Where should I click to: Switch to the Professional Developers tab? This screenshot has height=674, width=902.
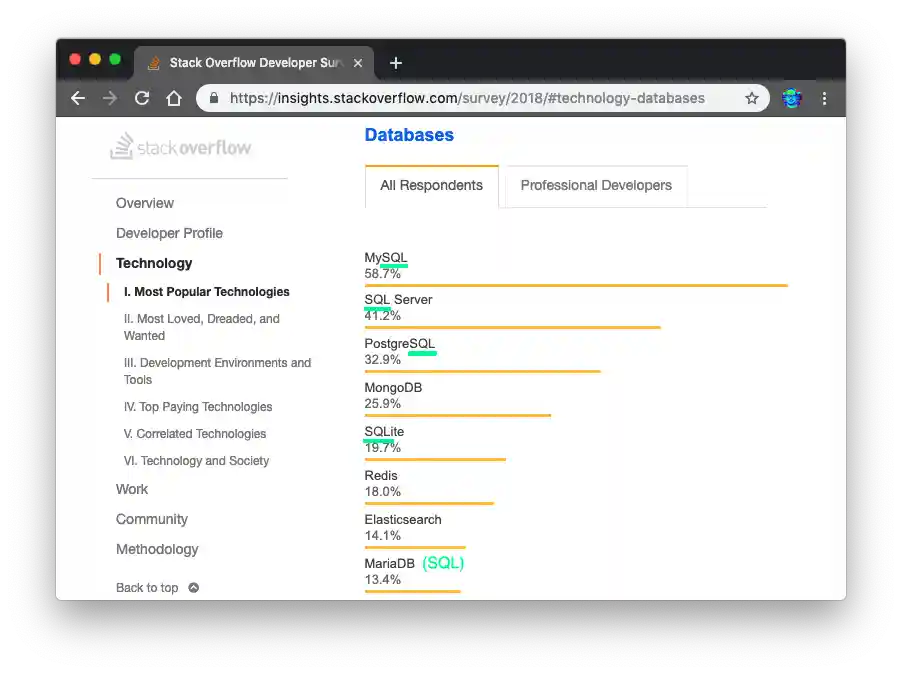pos(596,186)
